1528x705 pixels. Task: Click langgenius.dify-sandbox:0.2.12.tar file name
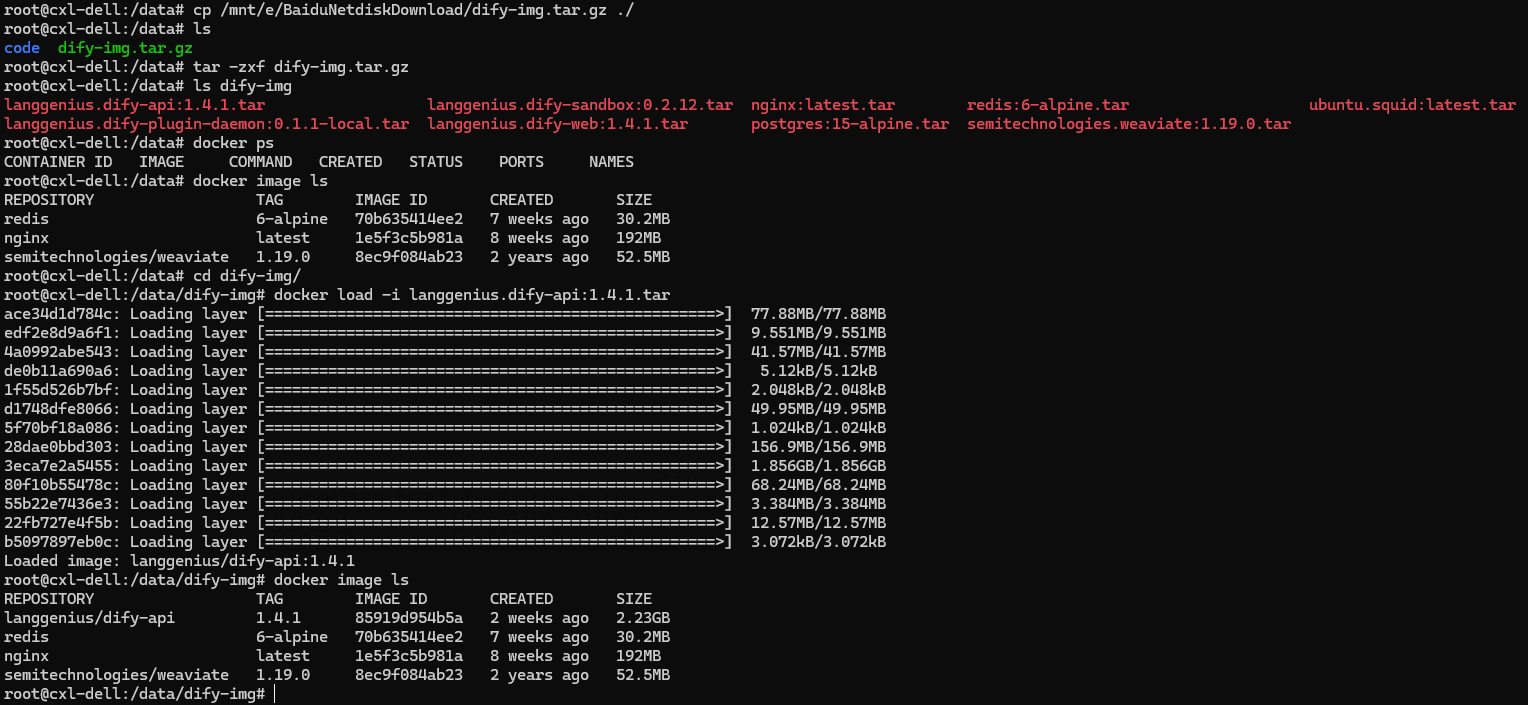[x=580, y=105]
